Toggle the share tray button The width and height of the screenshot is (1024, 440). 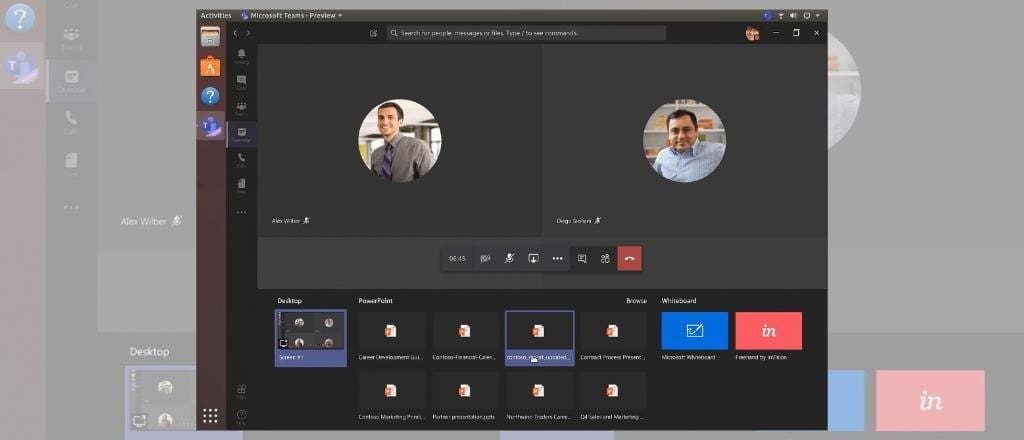pyautogui.click(x=533, y=259)
